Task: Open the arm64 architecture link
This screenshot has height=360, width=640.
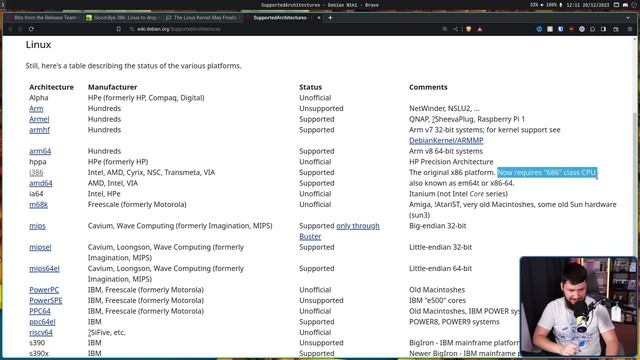Action: click(x=40, y=151)
